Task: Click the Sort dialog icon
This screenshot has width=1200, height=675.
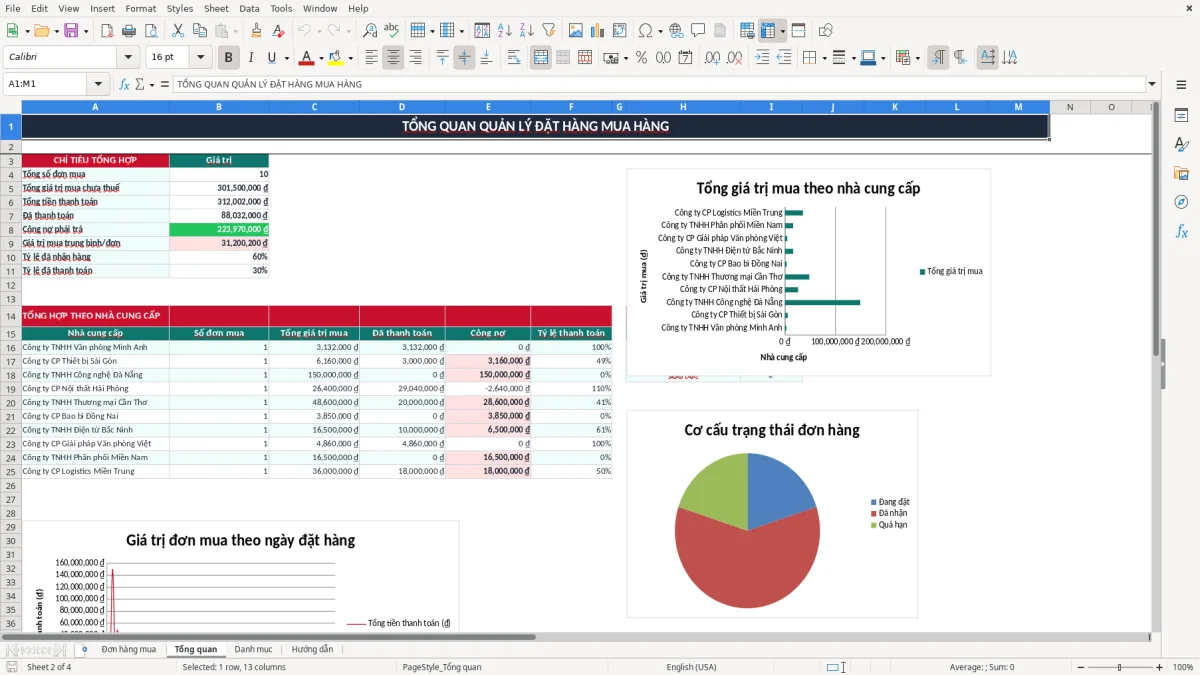Action: pyautogui.click(x=482, y=31)
